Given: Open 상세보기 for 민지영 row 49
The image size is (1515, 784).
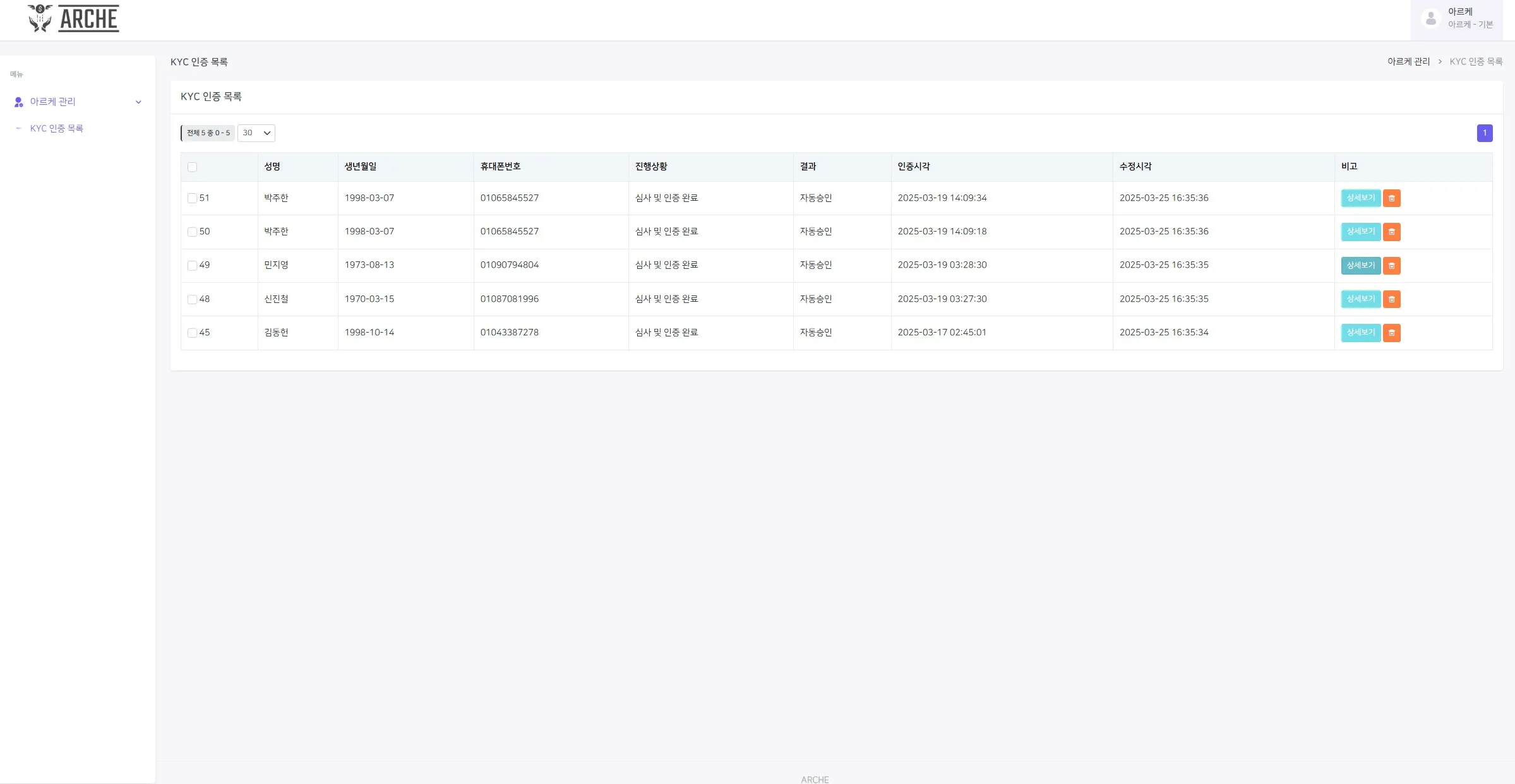Looking at the screenshot, I should 1360,266.
